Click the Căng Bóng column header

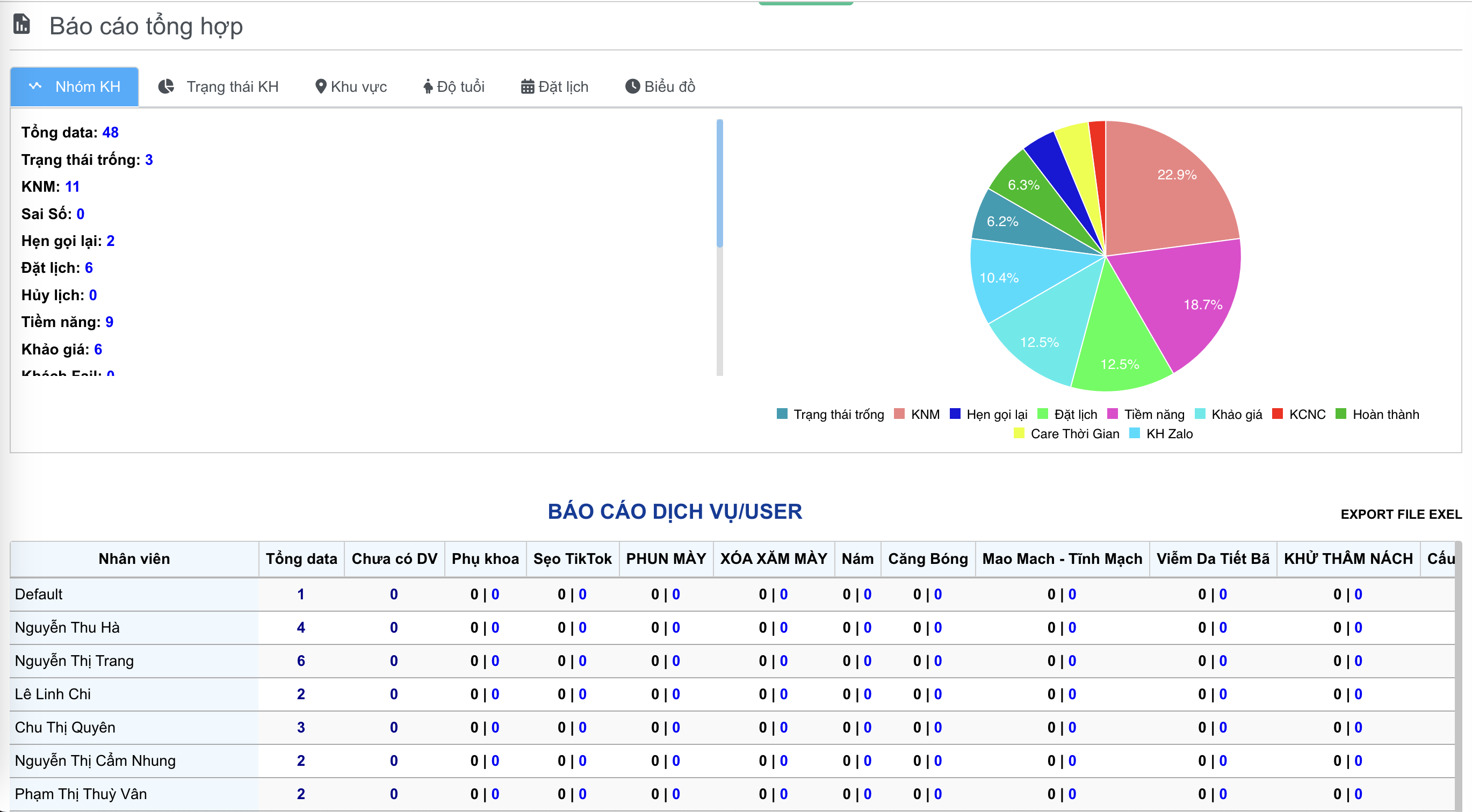pyautogui.click(x=928, y=559)
